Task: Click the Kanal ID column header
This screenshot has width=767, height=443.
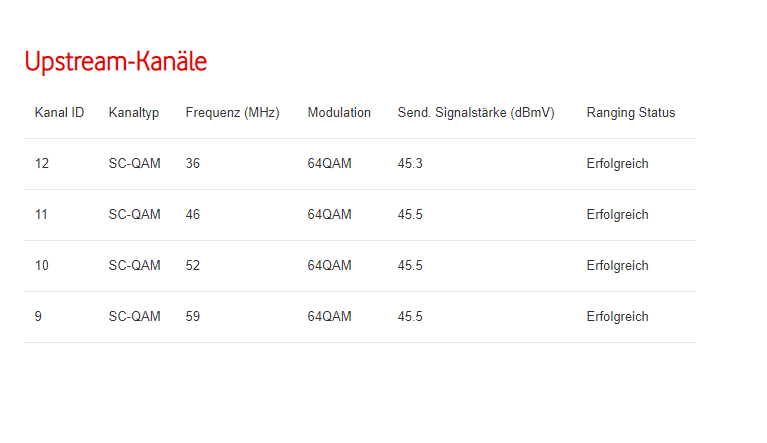Action: coord(59,113)
